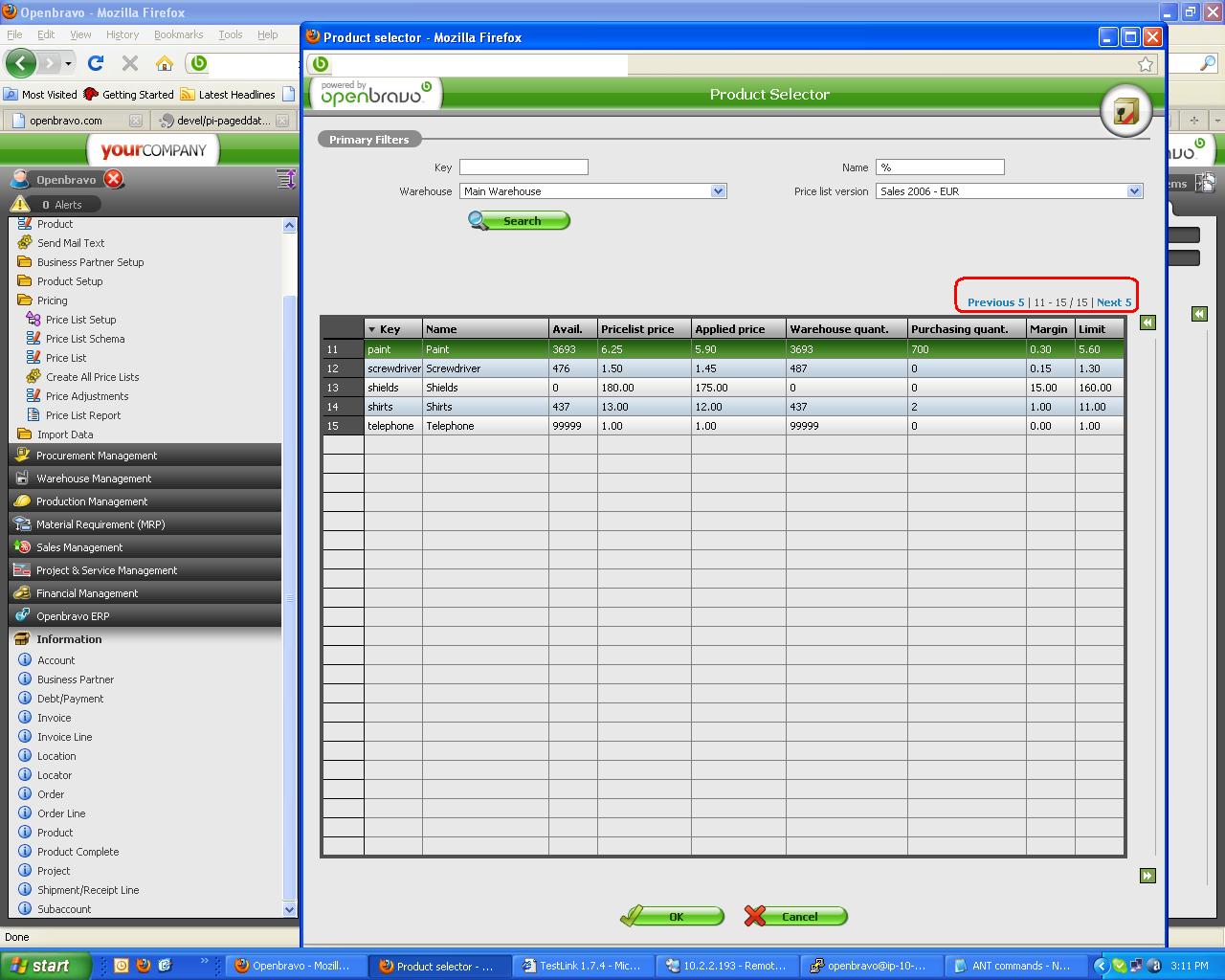The height and width of the screenshot is (980, 1225).
Task: Click the OK button with checkmark
Action: pyautogui.click(x=672, y=917)
